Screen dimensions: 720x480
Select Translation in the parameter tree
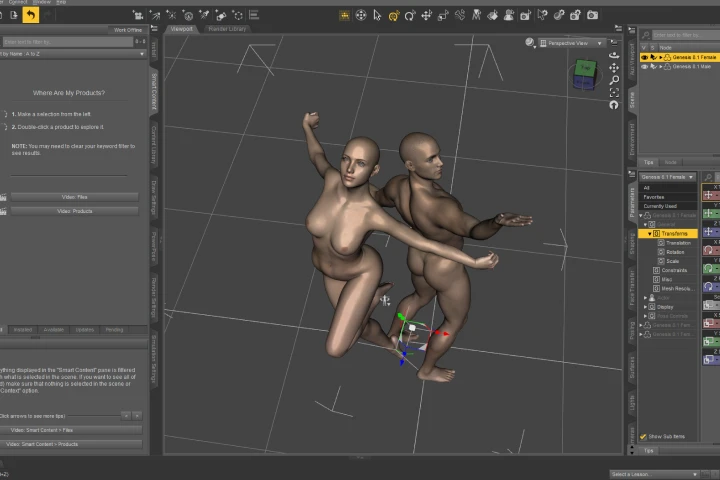coord(678,243)
